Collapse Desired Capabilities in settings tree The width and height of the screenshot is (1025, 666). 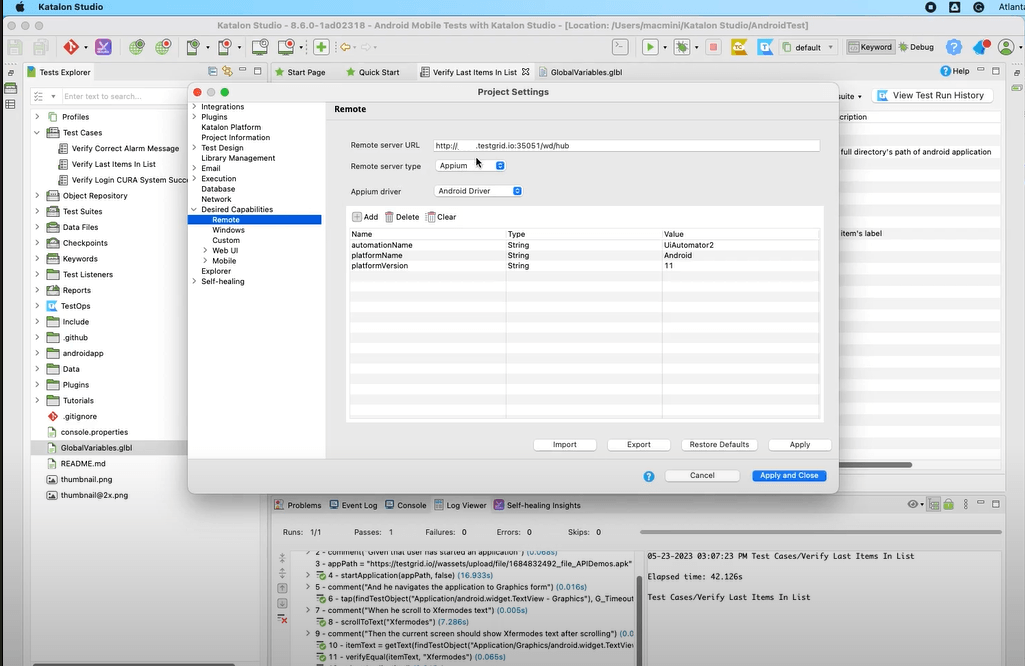[x=194, y=209]
